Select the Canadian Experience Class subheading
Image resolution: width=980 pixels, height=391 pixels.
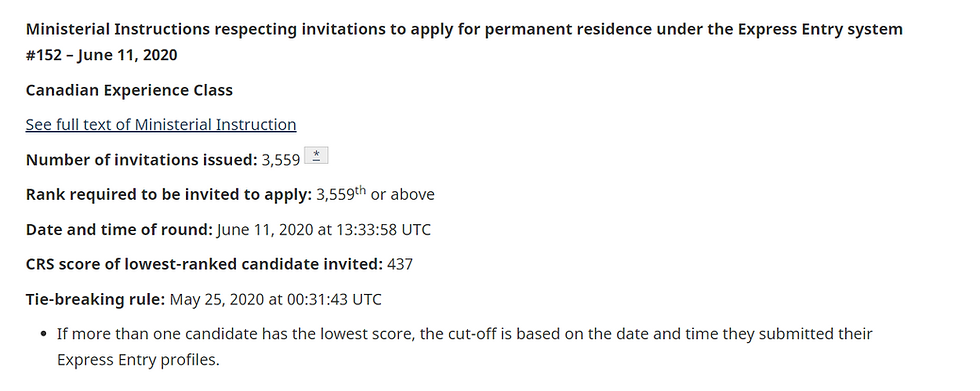[x=129, y=91]
